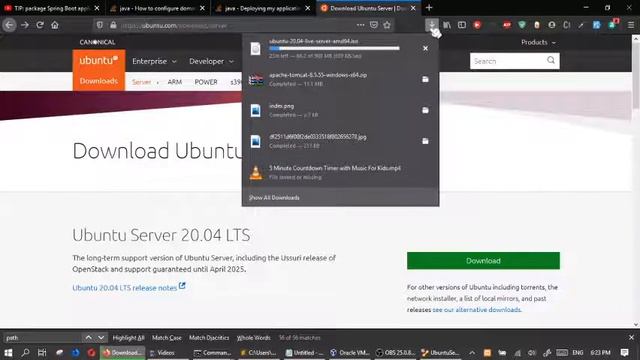Save page to Pocket
Image resolution: width=640 pixels, height=360 pixels.
tap(373, 25)
